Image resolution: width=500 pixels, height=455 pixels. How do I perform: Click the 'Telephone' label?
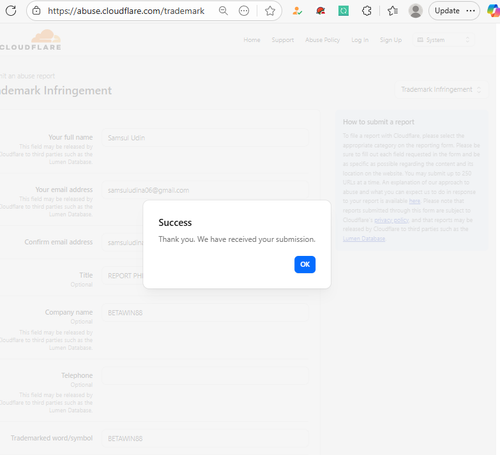77,375
